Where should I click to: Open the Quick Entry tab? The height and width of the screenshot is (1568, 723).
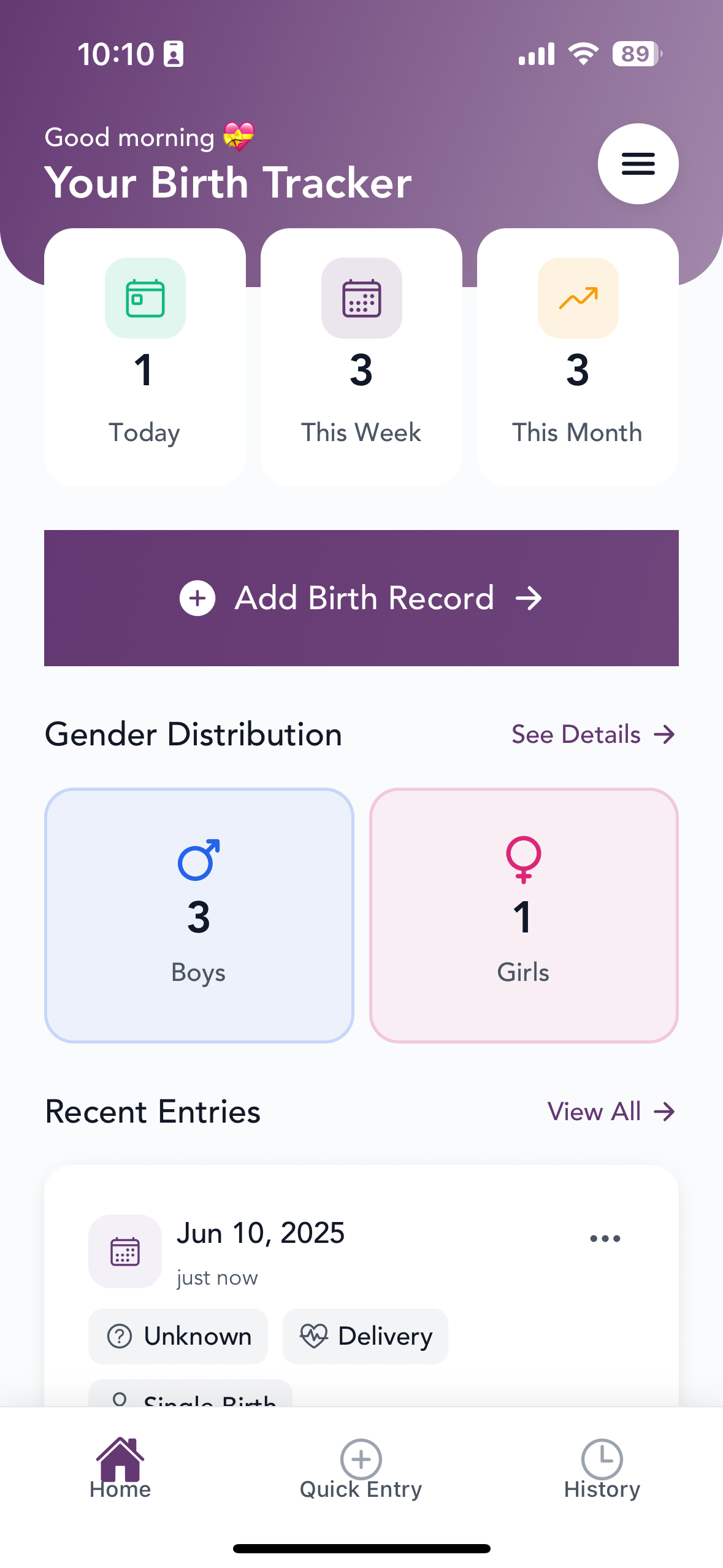pos(361,1469)
